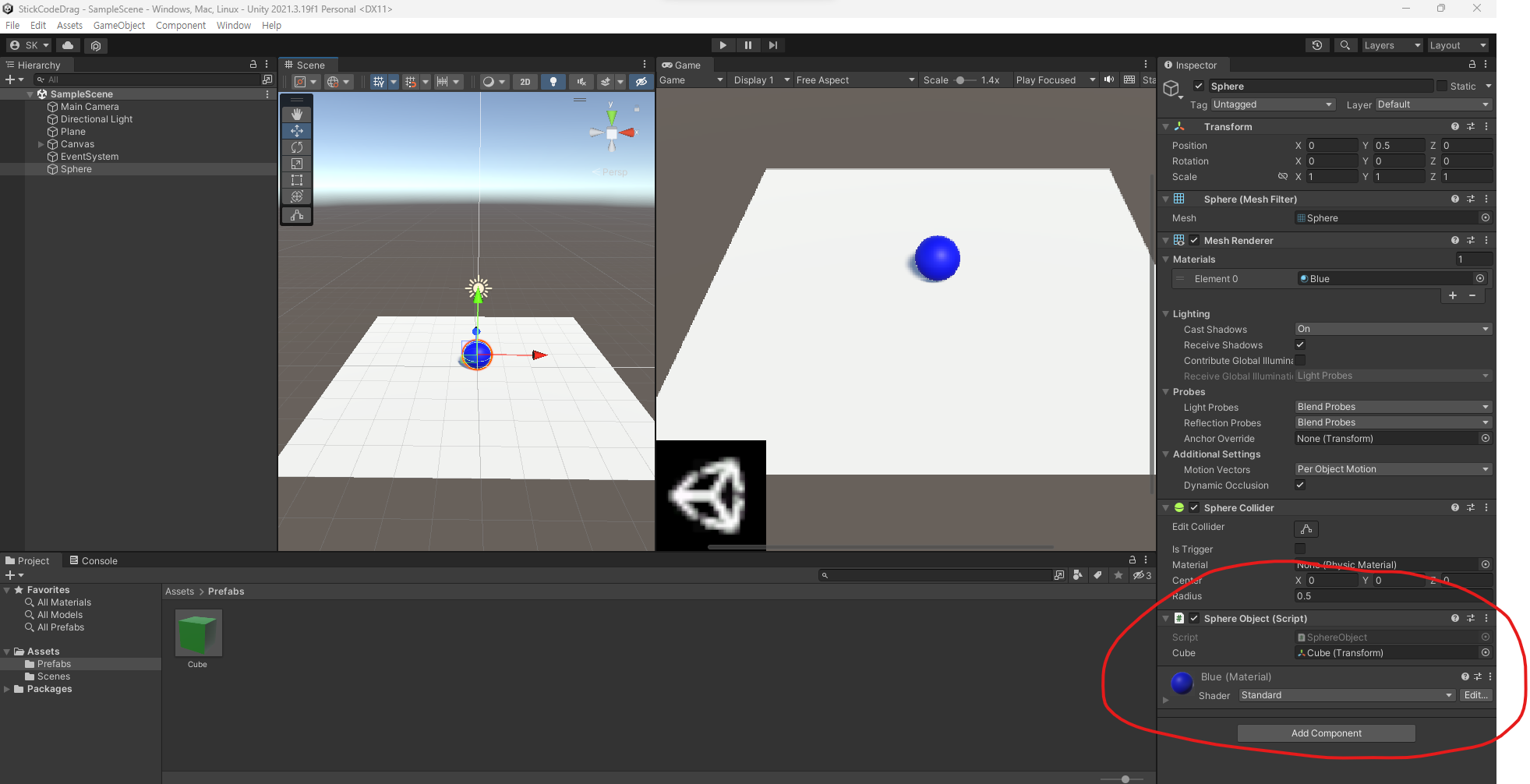Open the Undo History icon
Viewport: 1530px width, 784px height.
[x=1317, y=45]
